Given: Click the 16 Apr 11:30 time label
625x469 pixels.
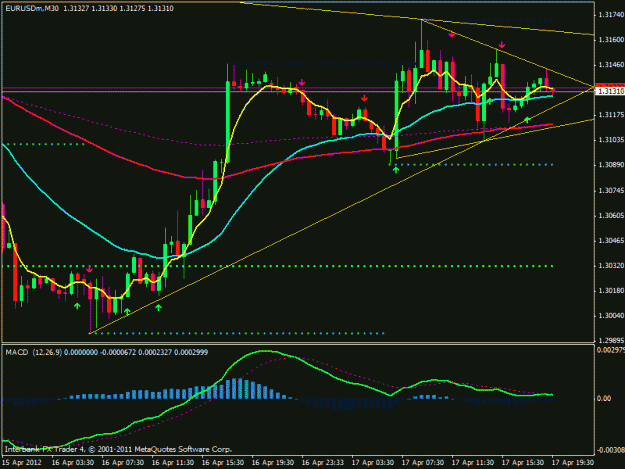Looking at the screenshot, I should tap(173, 463).
